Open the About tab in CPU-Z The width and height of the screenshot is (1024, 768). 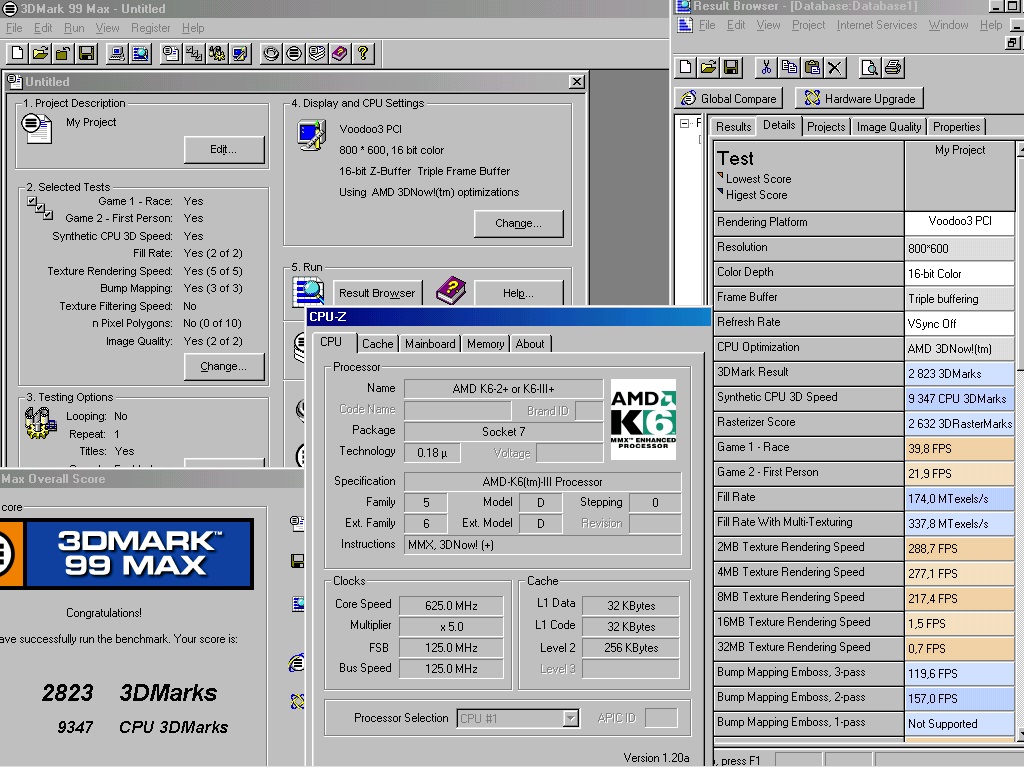coord(530,344)
